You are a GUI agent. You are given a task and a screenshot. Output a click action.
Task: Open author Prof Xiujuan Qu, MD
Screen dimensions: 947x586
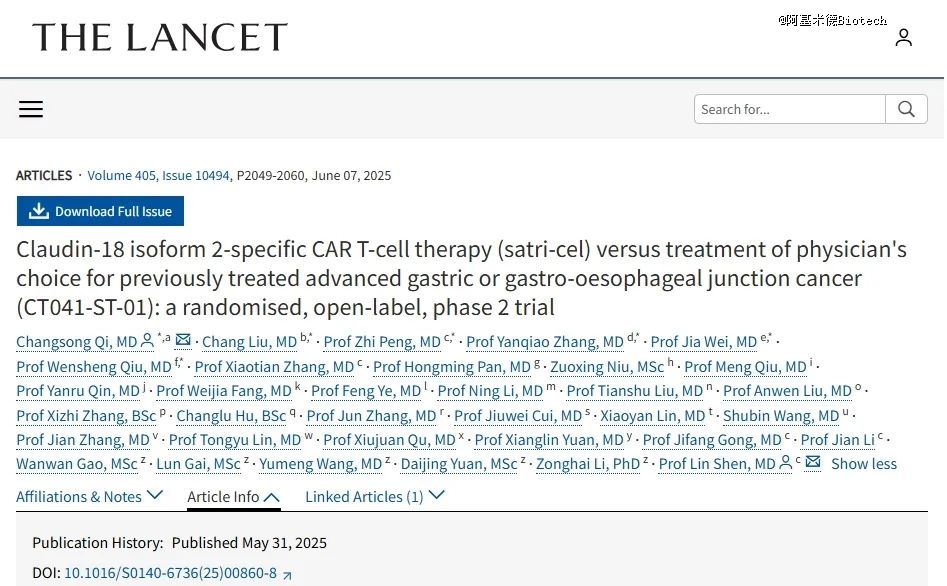point(389,440)
